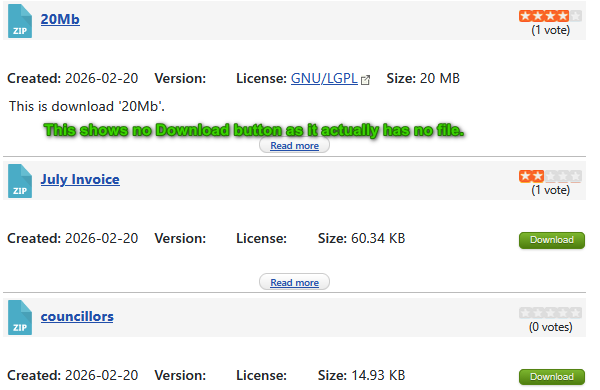Select the 'Size: 60.34 KB' text

(361, 238)
